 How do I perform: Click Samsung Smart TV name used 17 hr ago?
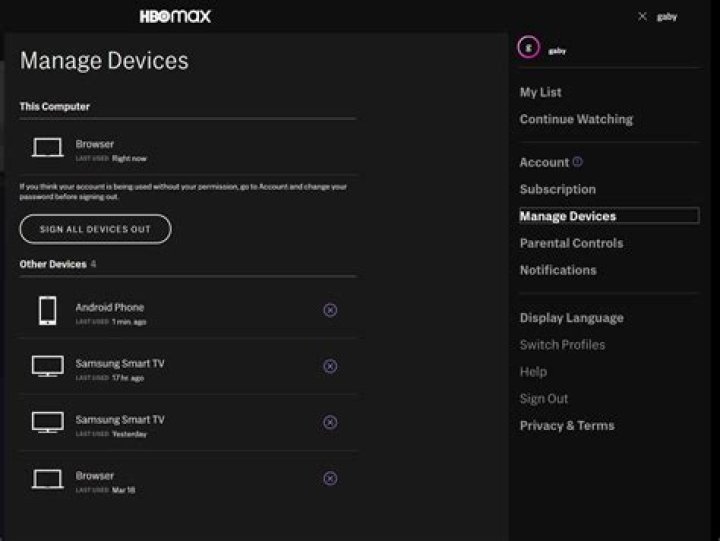click(120, 363)
